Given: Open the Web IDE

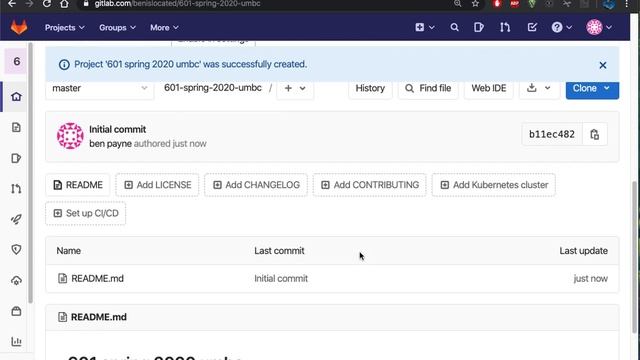Looking at the screenshot, I should tap(489, 88).
